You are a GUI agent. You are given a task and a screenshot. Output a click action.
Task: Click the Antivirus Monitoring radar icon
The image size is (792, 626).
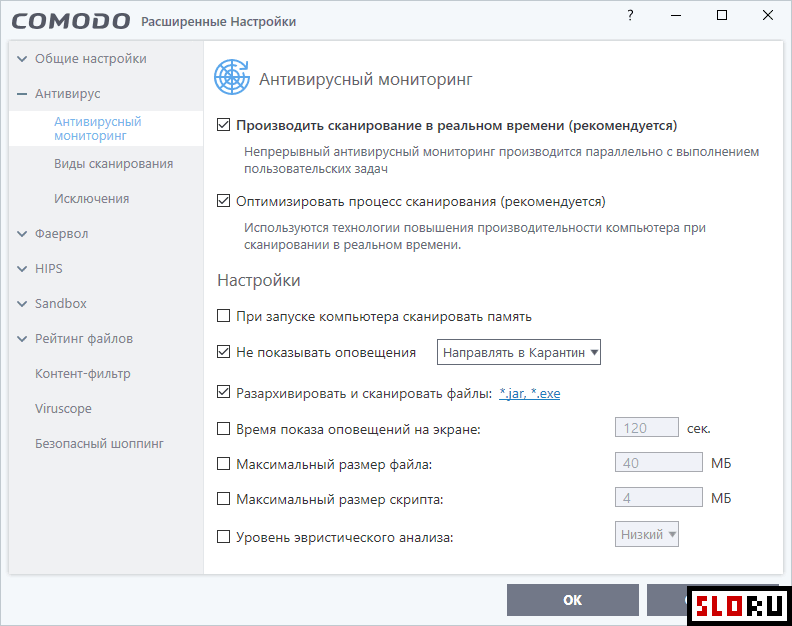point(232,77)
